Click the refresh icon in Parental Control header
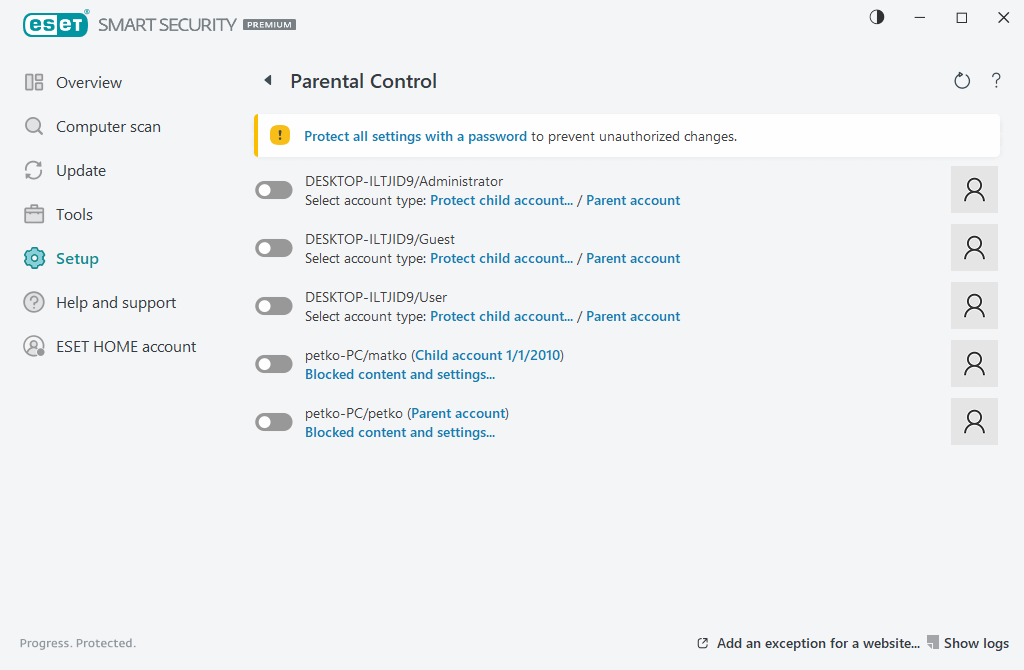The image size is (1024, 670). (962, 81)
